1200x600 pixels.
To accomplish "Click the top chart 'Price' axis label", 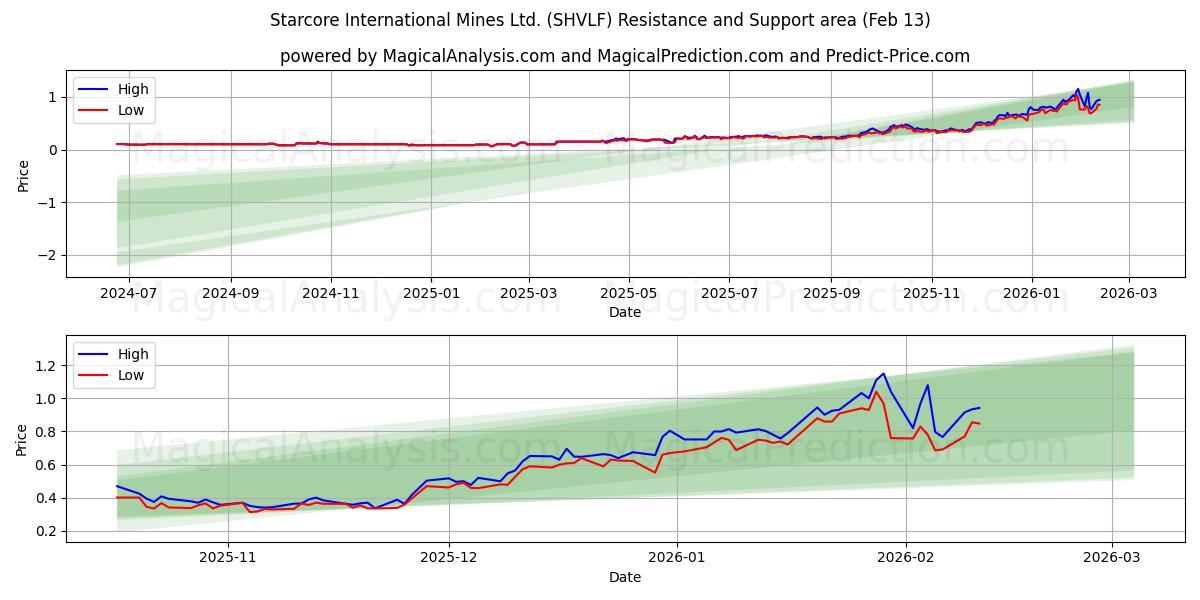I will click(23, 174).
